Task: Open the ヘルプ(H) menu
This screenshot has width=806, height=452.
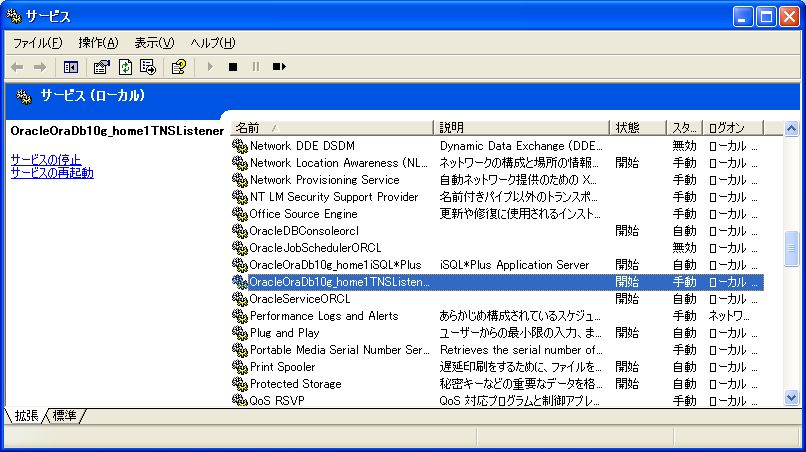Action: [213, 43]
